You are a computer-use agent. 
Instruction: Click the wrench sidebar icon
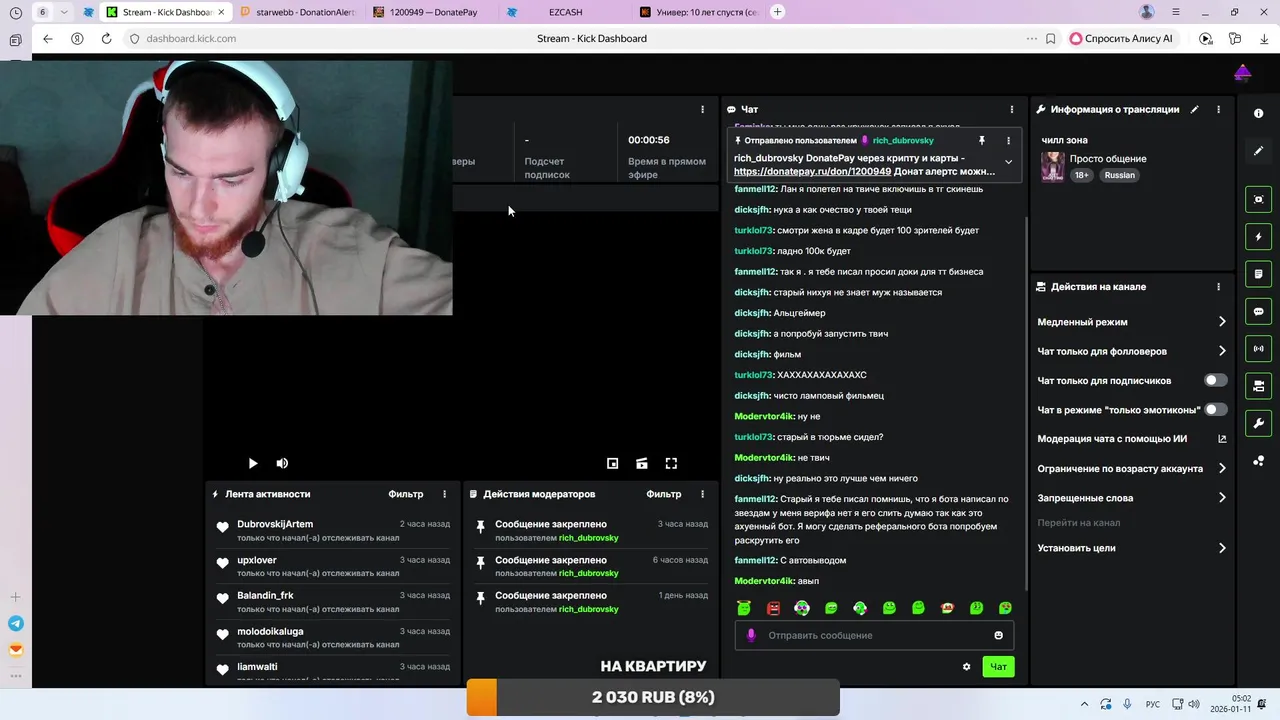pyautogui.click(x=1258, y=423)
